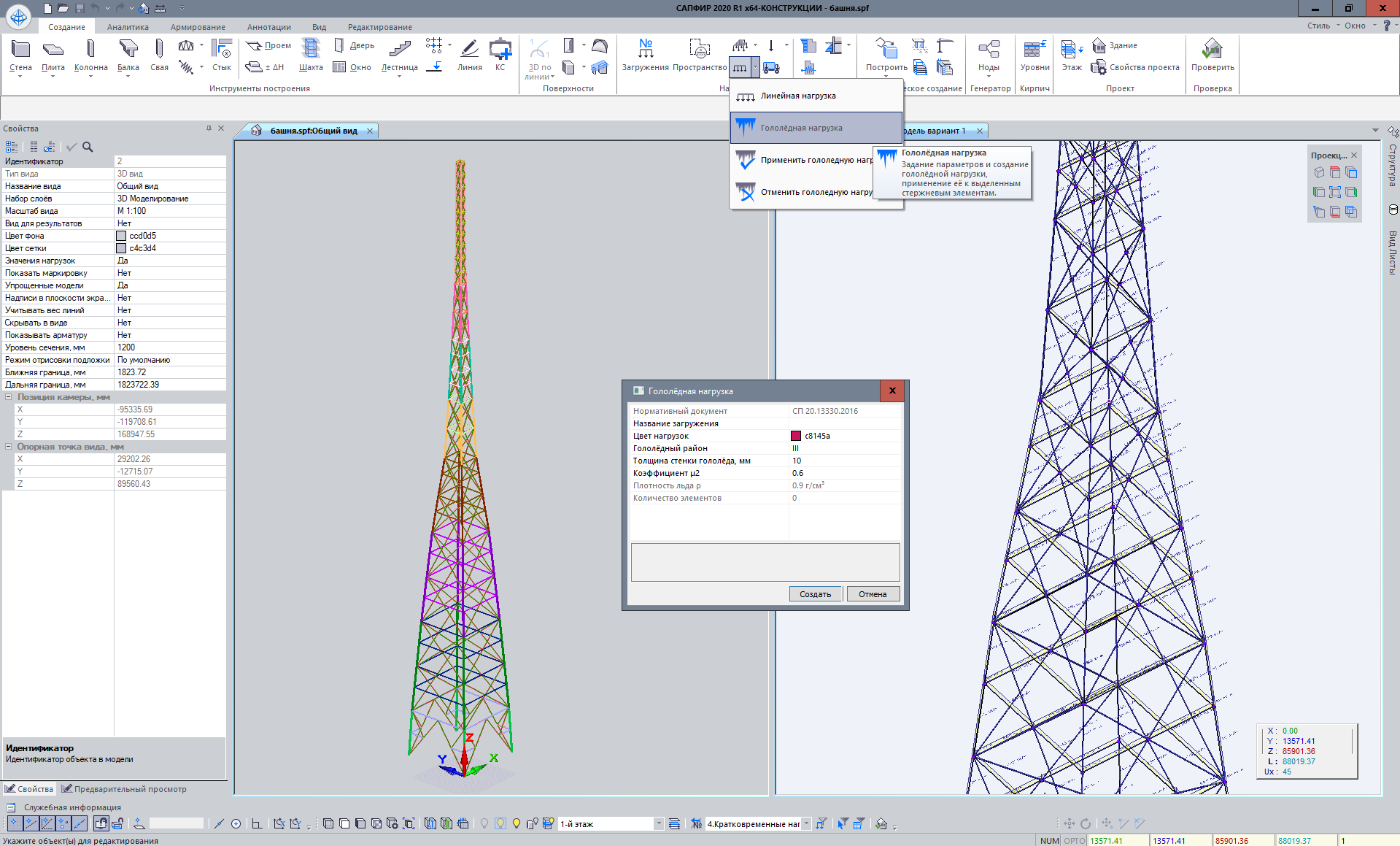1400x846 pixels.
Task: Open the 1-й этаж storey dropdown
Action: pos(658,824)
